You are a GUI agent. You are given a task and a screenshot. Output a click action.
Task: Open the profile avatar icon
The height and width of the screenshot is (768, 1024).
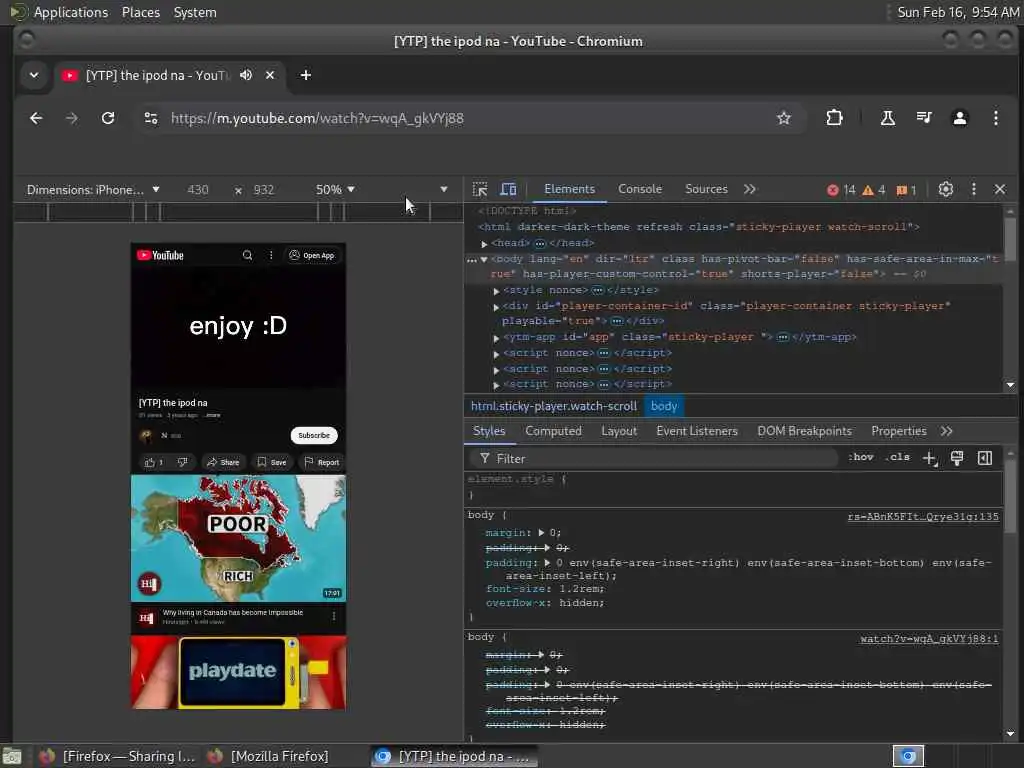959,118
